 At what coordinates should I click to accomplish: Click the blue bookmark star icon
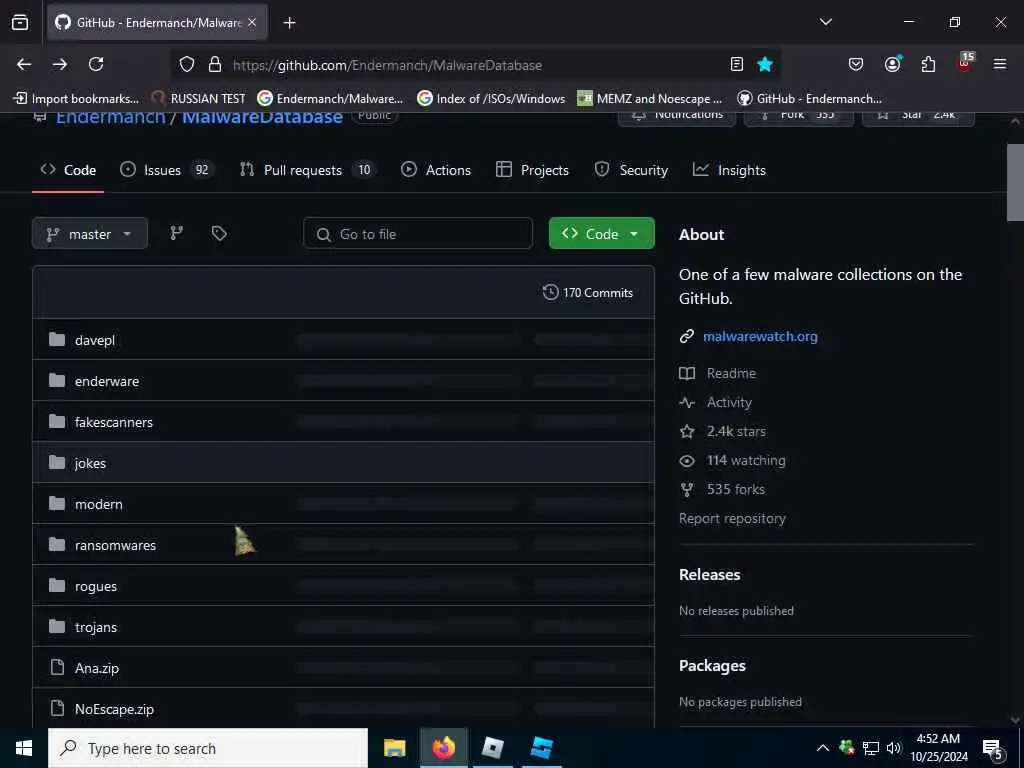tap(765, 64)
